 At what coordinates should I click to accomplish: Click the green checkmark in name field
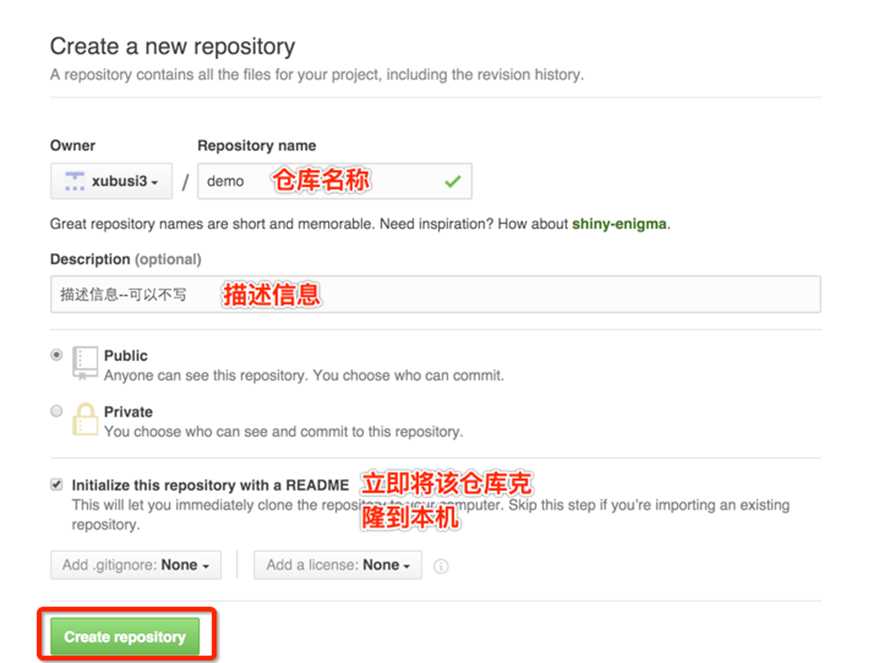[x=452, y=181]
